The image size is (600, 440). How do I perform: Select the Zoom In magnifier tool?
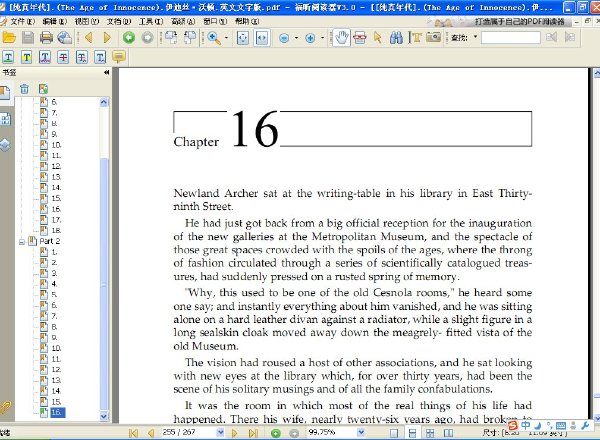point(214,37)
